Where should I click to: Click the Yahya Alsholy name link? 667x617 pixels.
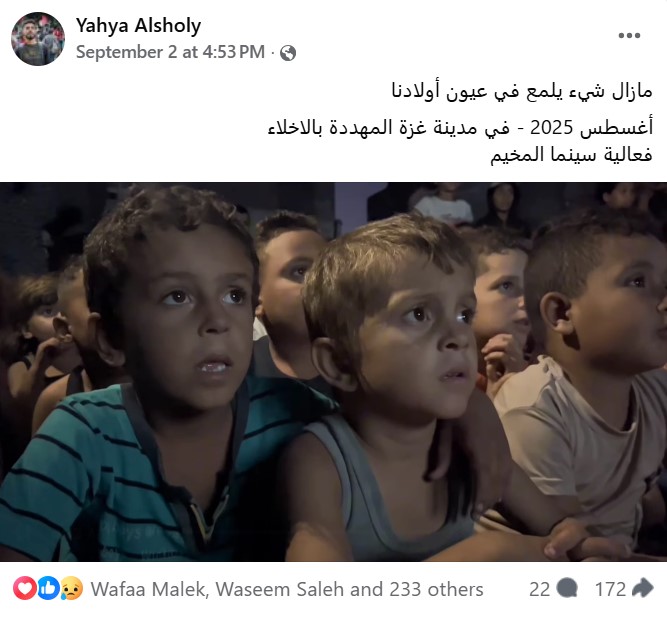(x=138, y=26)
